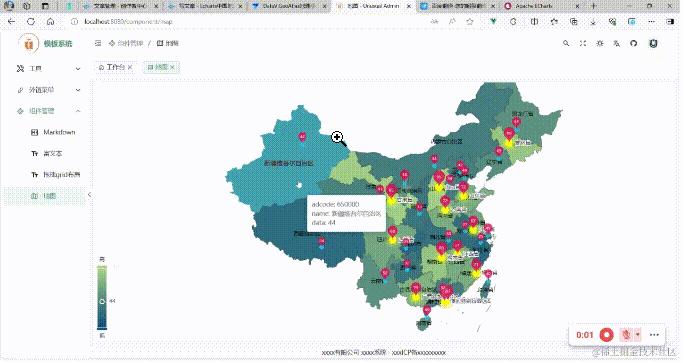
Task: Open the 富文本 menu item
Action: (45, 153)
